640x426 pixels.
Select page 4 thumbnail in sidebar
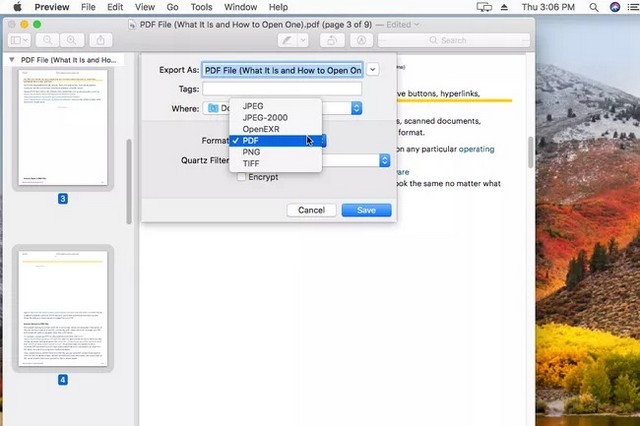click(x=63, y=308)
